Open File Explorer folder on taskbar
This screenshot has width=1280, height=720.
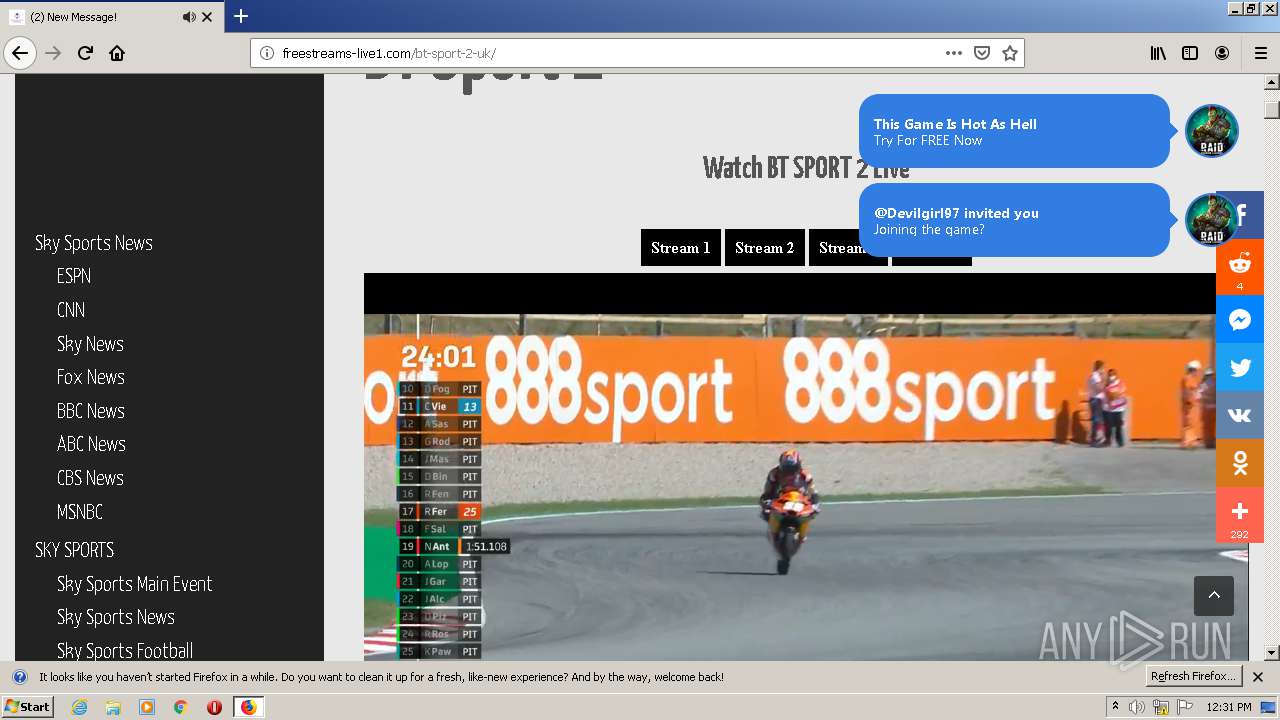(113, 707)
